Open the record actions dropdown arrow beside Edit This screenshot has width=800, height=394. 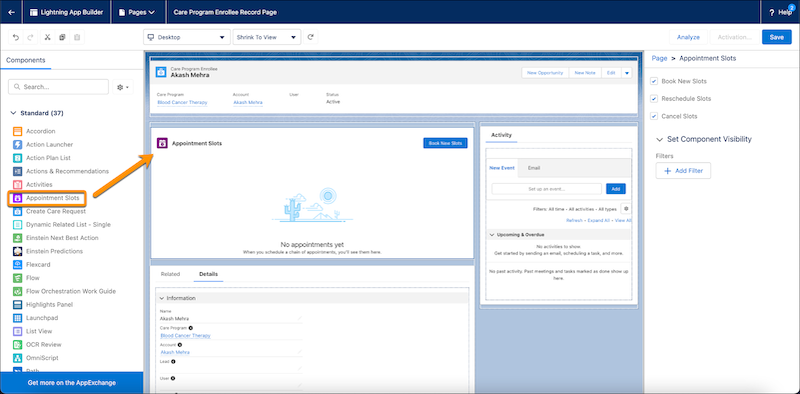[627, 73]
